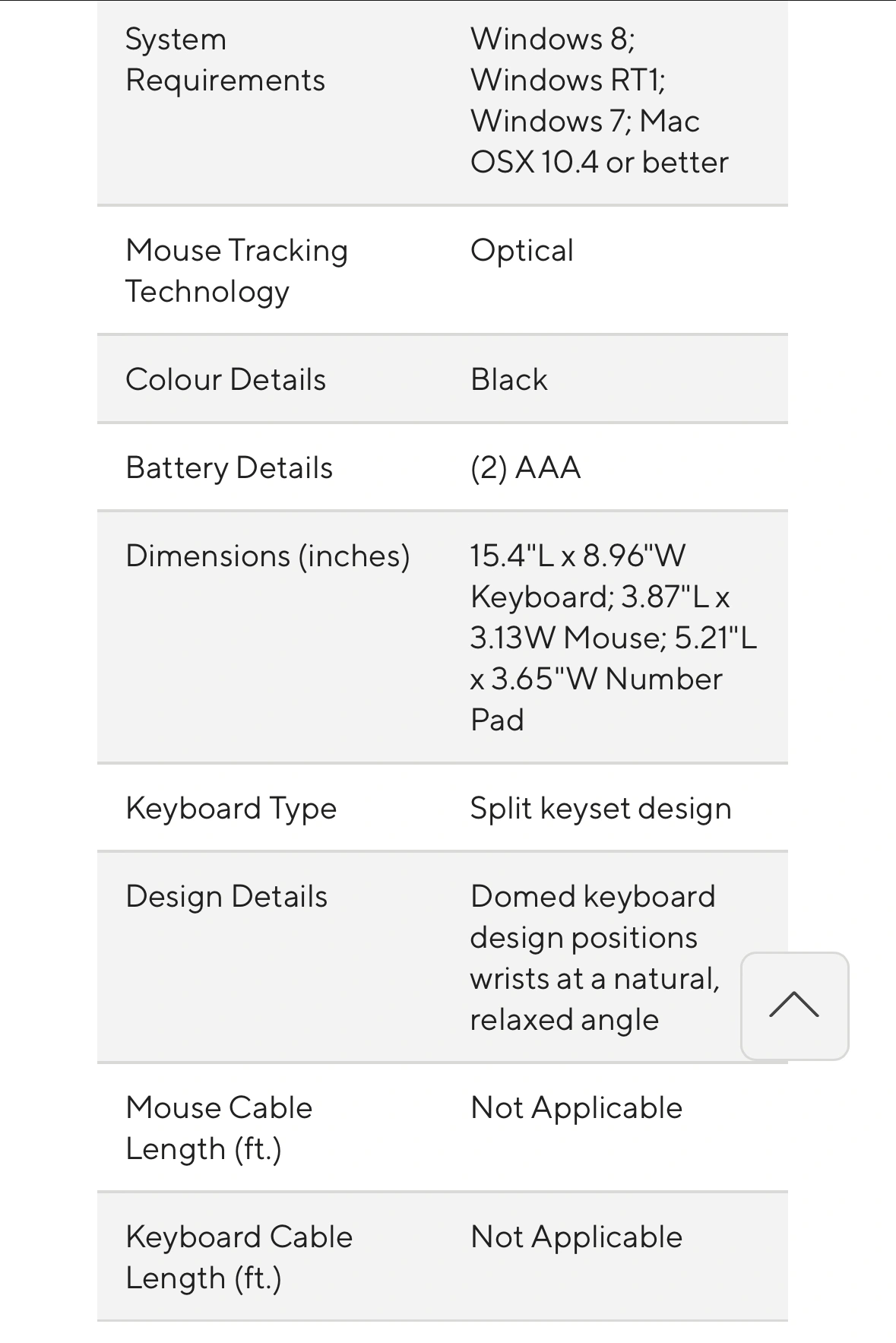Click the keyboard dimensions value text
The width and height of the screenshot is (896, 1343).
coord(578,576)
